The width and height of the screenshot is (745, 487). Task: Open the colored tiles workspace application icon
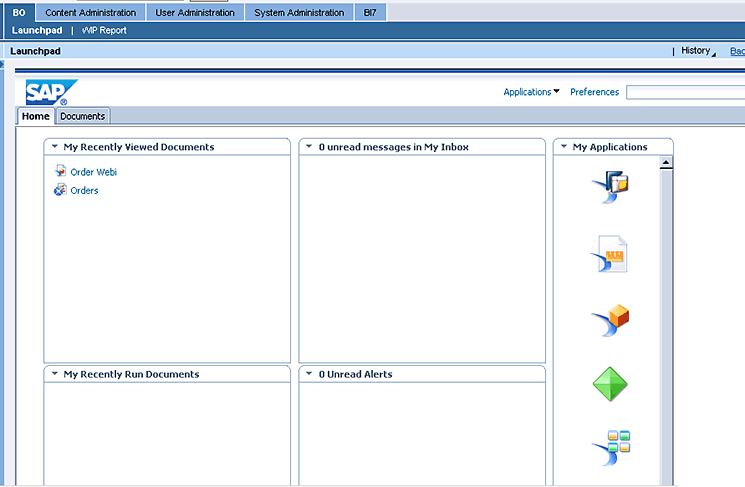point(611,447)
